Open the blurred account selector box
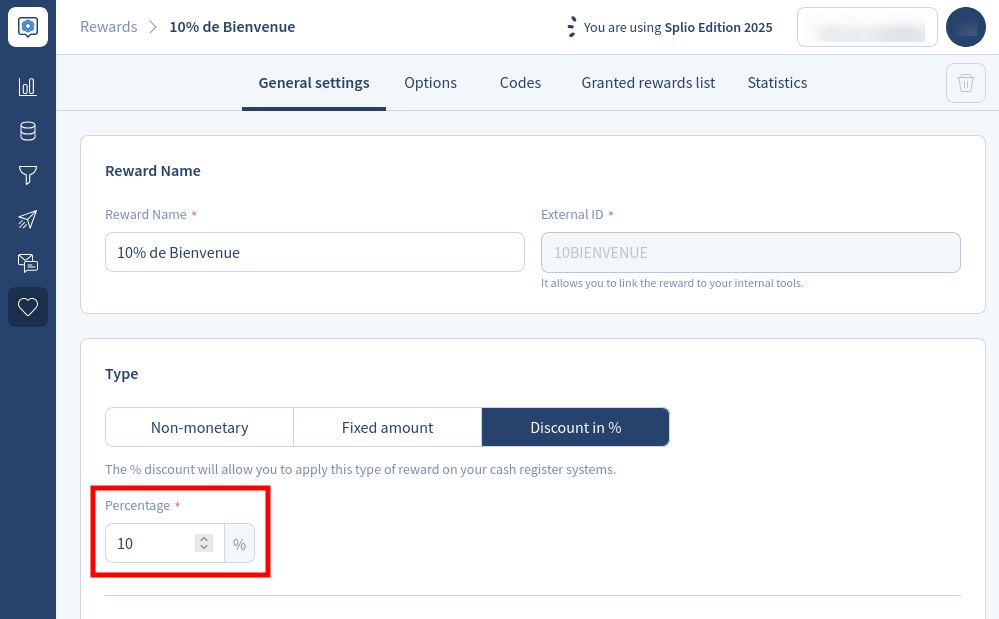The height and width of the screenshot is (619, 999). click(x=866, y=27)
